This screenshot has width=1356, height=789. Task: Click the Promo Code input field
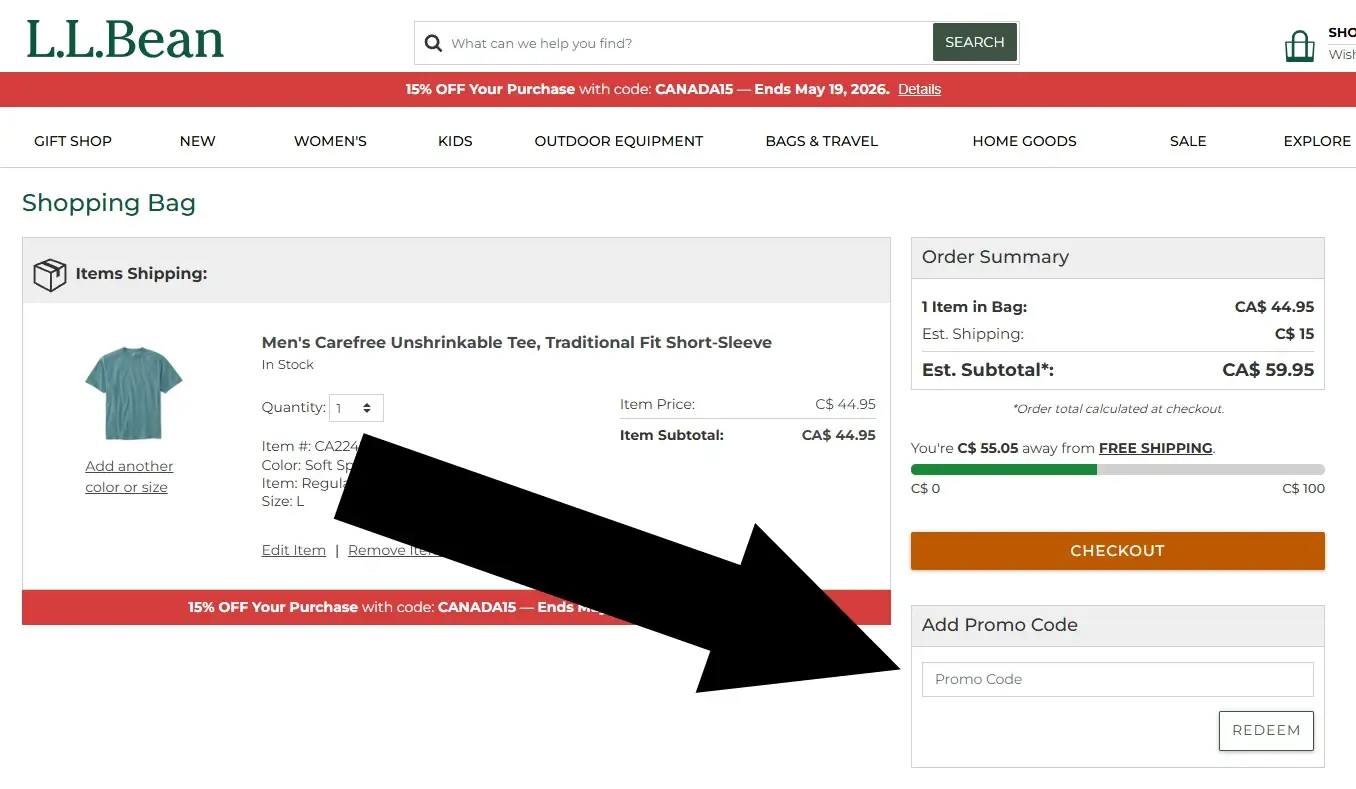coord(1117,679)
